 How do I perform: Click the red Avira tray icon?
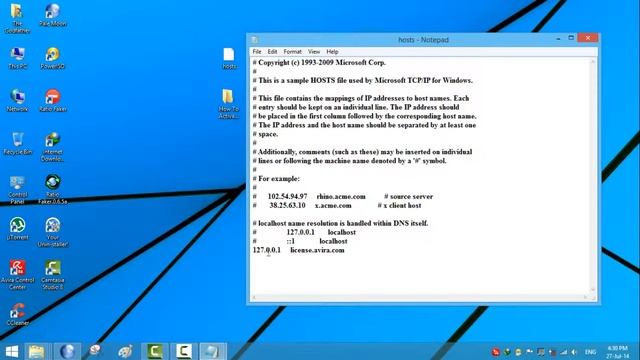(x=496, y=352)
